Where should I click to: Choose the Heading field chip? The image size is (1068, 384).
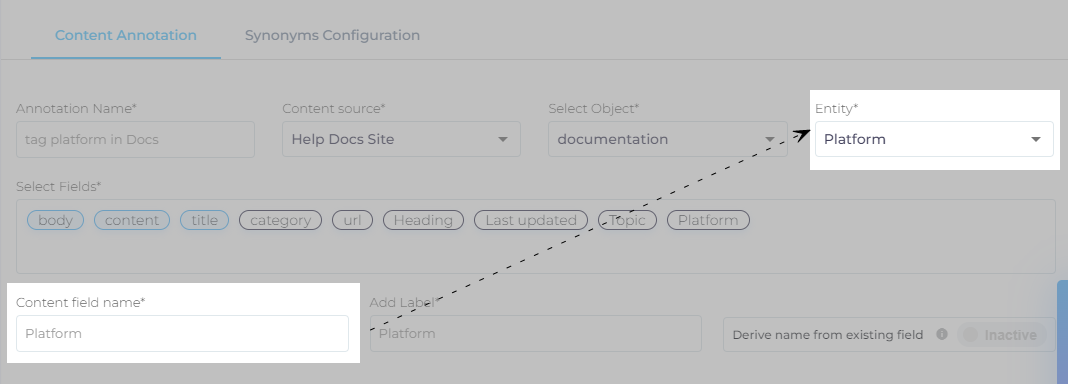[x=423, y=220]
